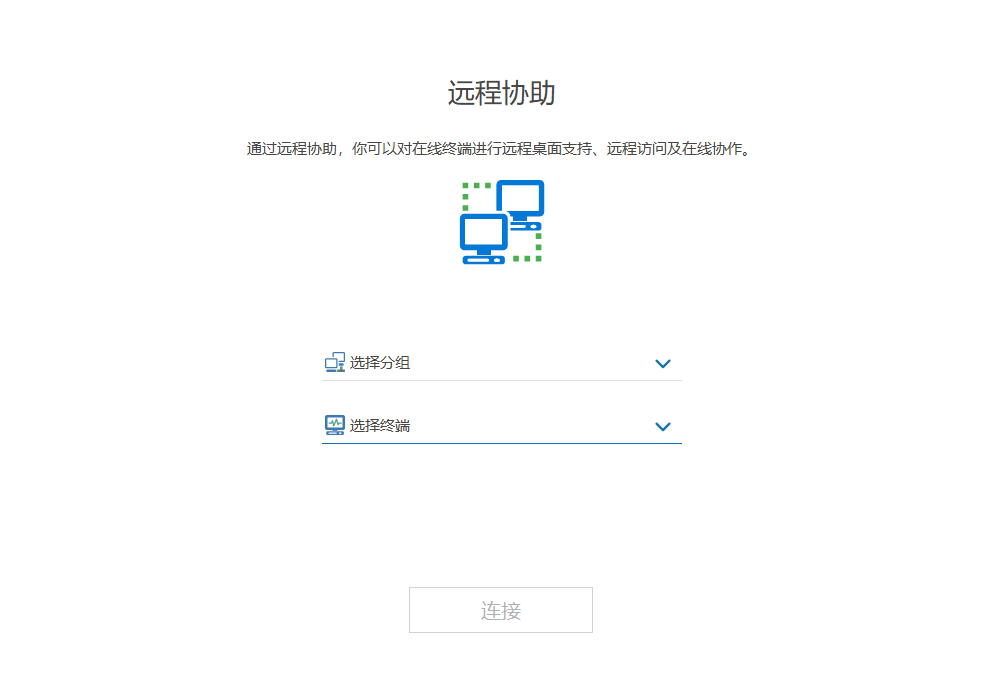Expand the 选择分组 dropdown chevron
The width and height of the screenshot is (997, 695).
pos(663,364)
